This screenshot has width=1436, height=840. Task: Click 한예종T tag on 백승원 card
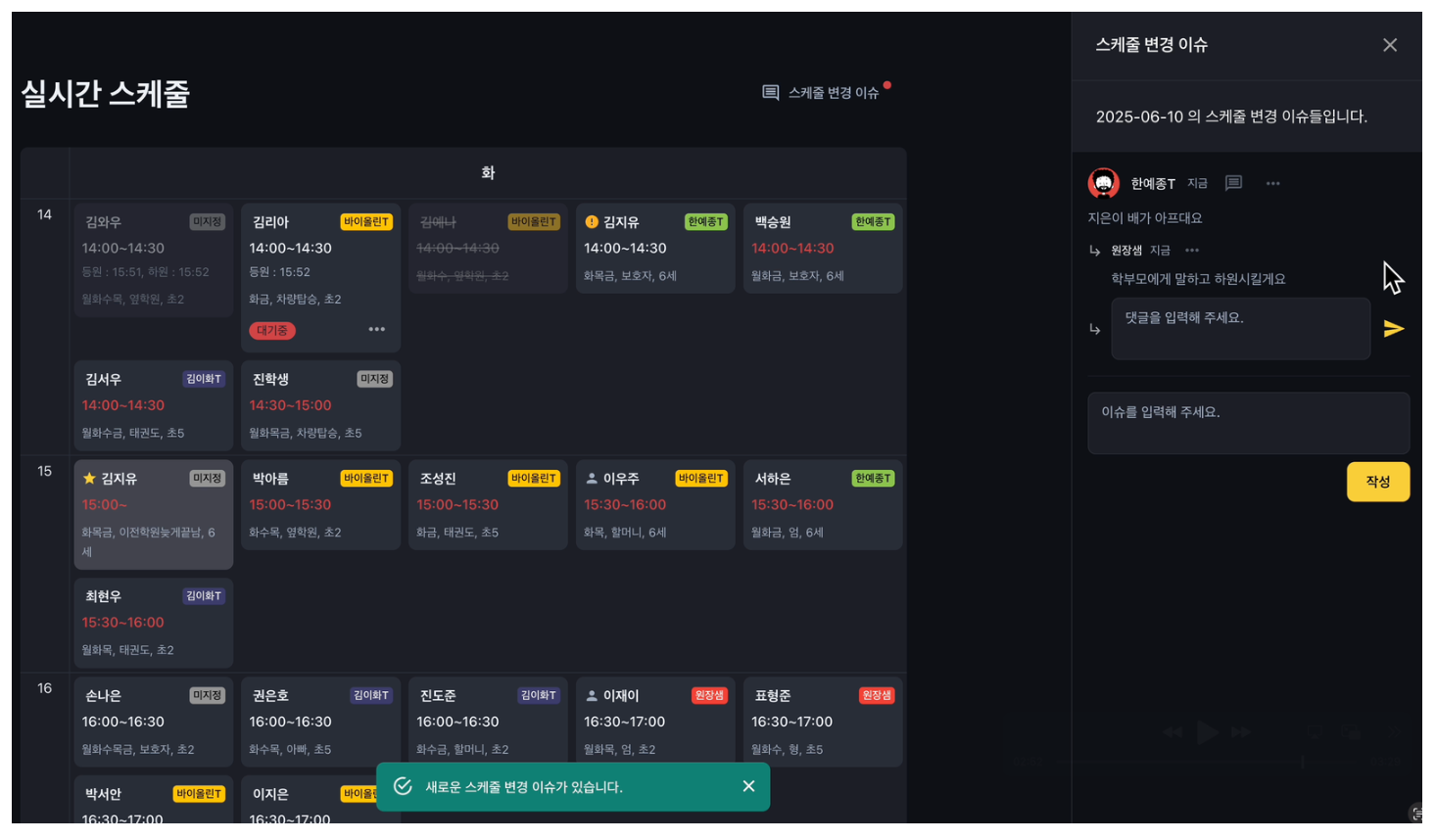(873, 222)
